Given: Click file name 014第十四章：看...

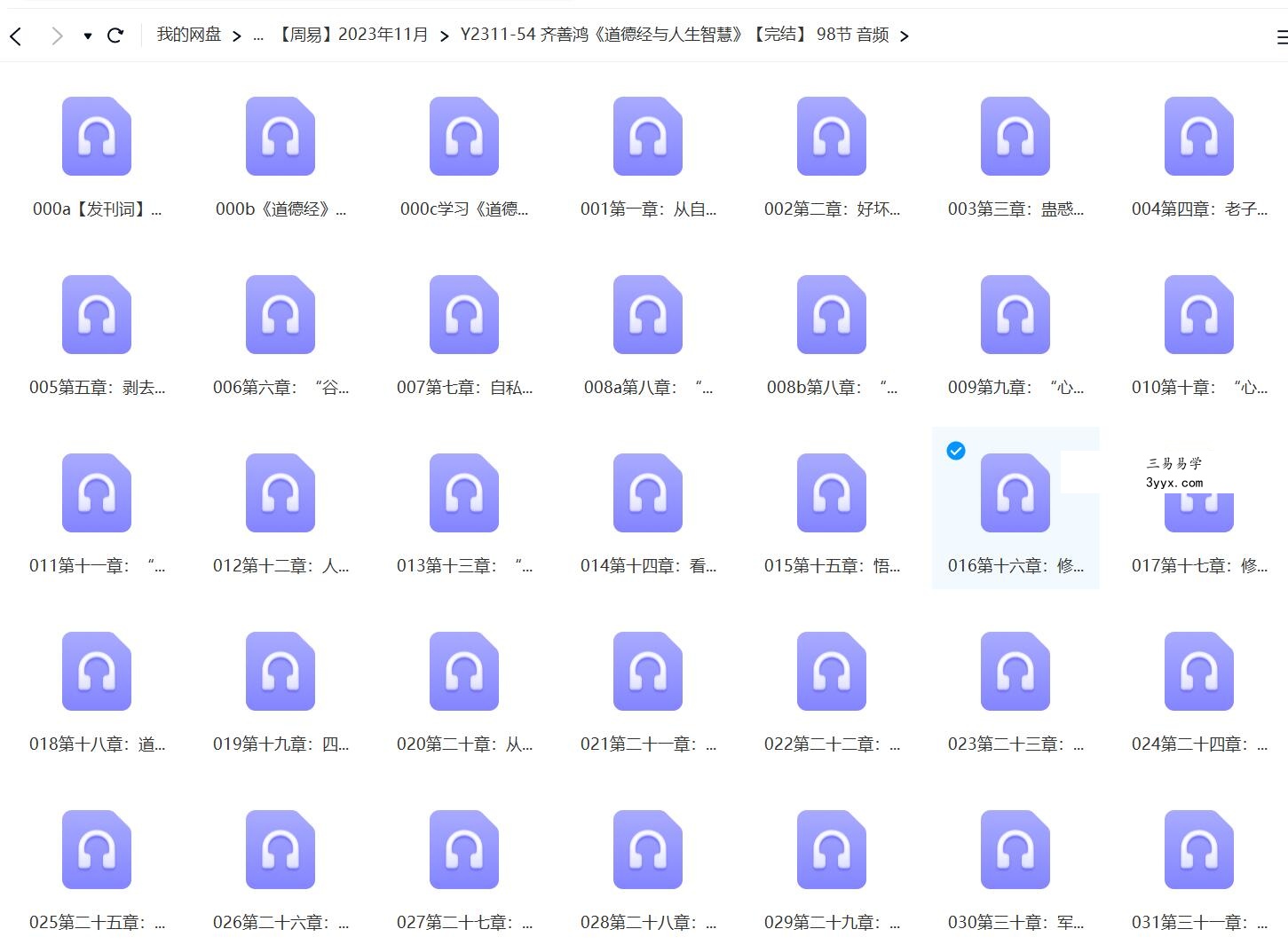Looking at the screenshot, I should 648,565.
